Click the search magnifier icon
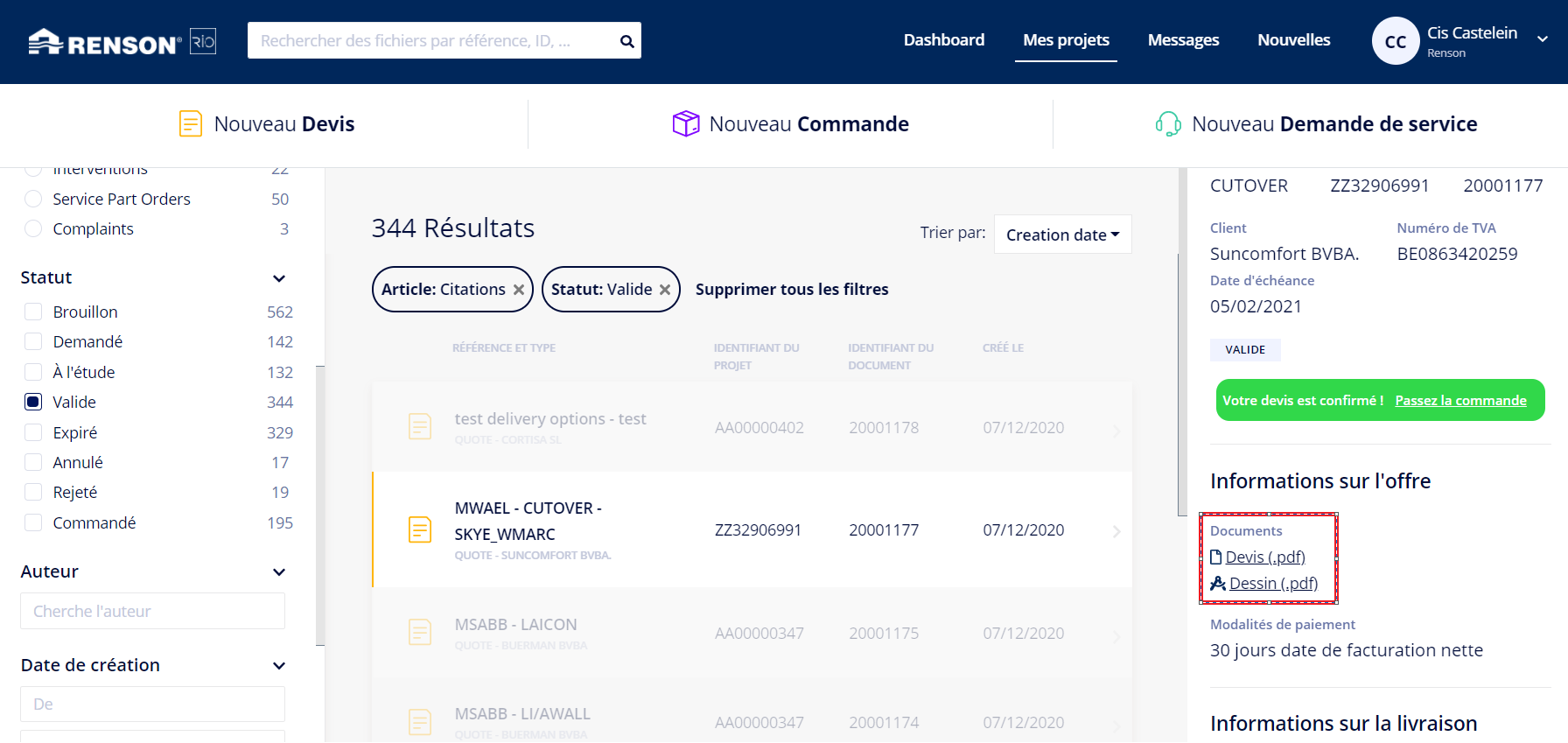Viewport: 1568px width, 743px height. 626,41
